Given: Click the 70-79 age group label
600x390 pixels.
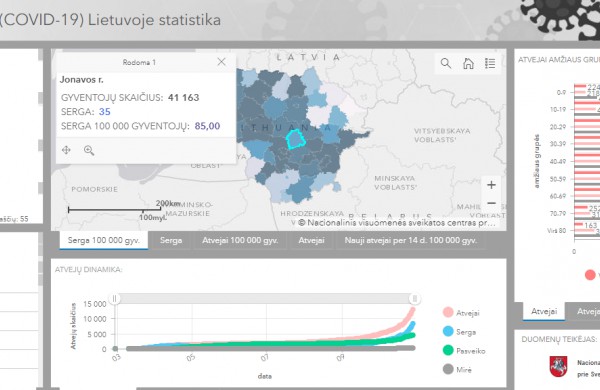Looking at the screenshot, I should [x=558, y=213].
